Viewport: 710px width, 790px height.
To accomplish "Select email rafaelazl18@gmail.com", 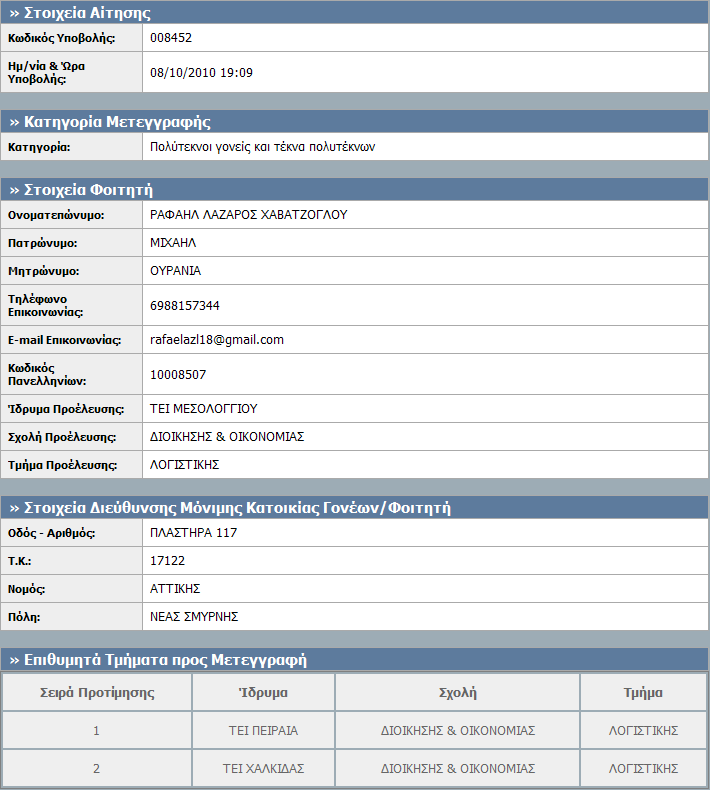I will pyautogui.click(x=217, y=340).
